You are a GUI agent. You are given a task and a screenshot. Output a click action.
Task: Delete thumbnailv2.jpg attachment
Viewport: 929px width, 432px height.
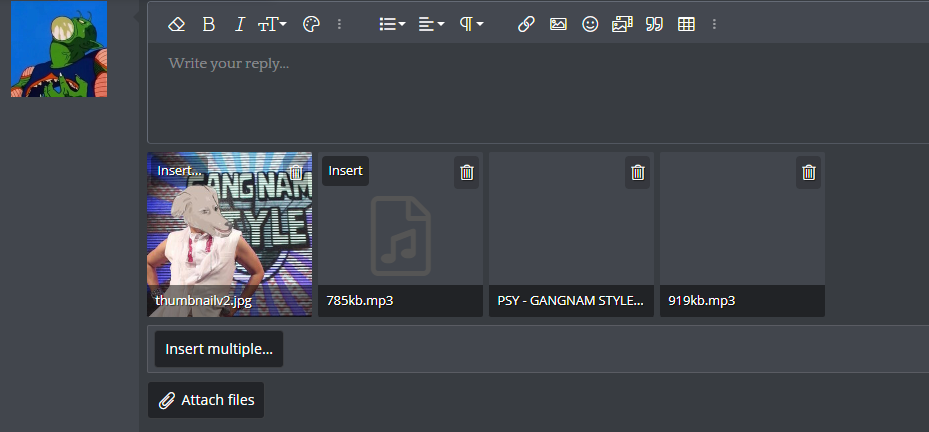click(x=296, y=172)
